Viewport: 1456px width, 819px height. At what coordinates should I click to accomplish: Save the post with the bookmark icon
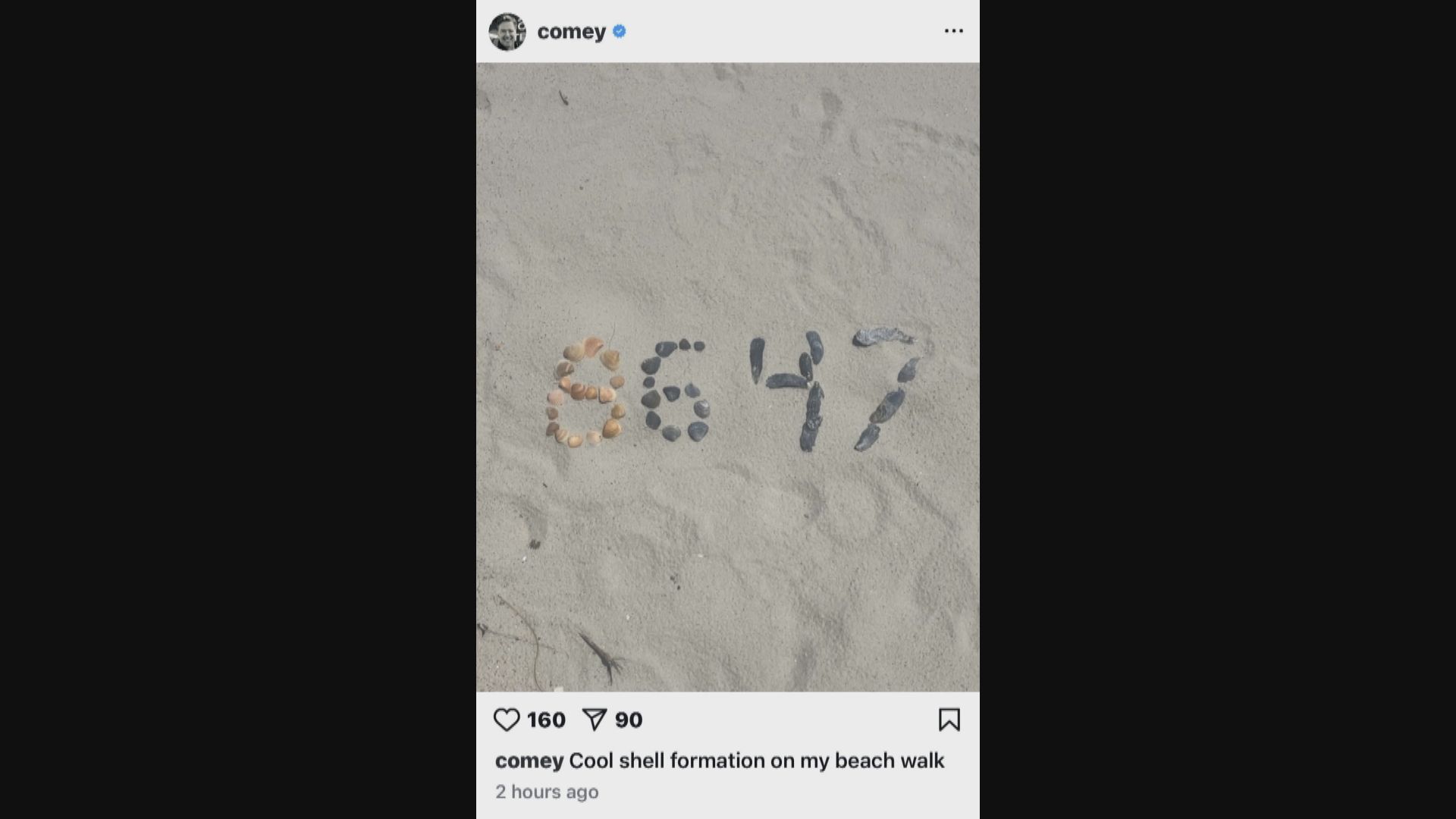tap(949, 720)
